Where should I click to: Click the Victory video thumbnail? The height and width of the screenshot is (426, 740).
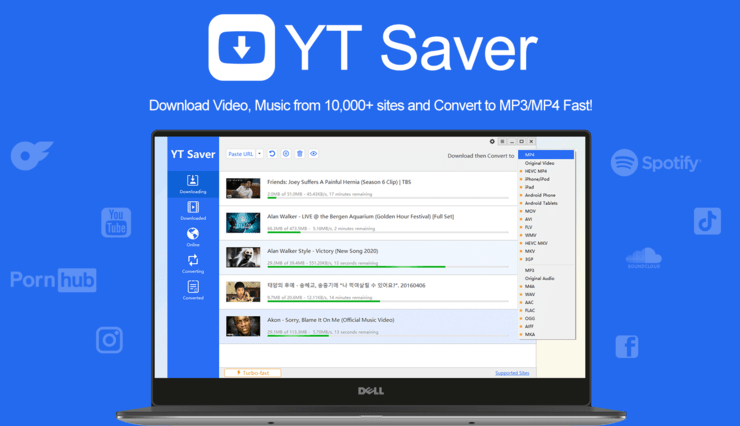[x=243, y=258]
